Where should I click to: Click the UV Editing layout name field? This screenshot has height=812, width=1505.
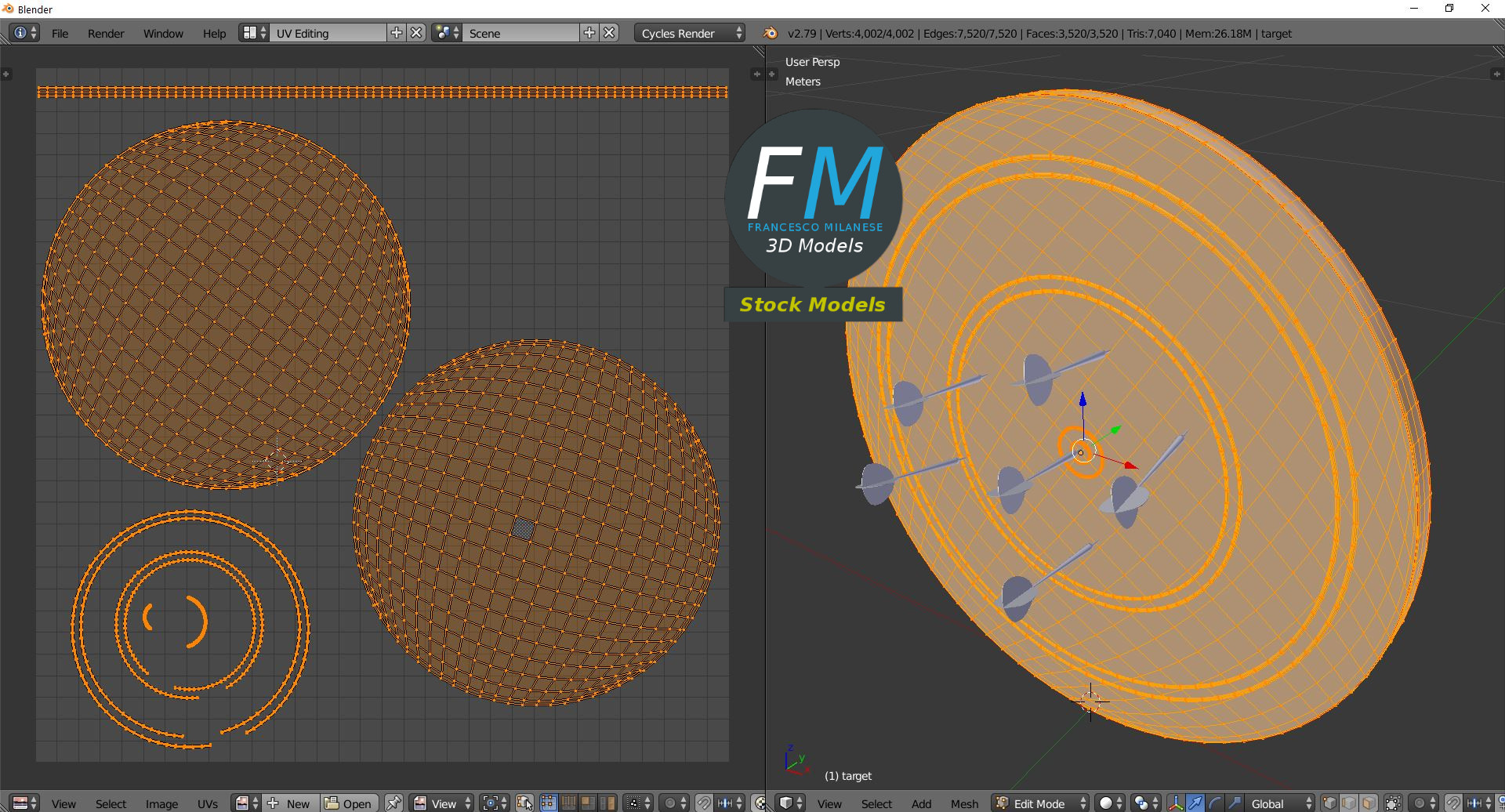[x=329, y=33]
